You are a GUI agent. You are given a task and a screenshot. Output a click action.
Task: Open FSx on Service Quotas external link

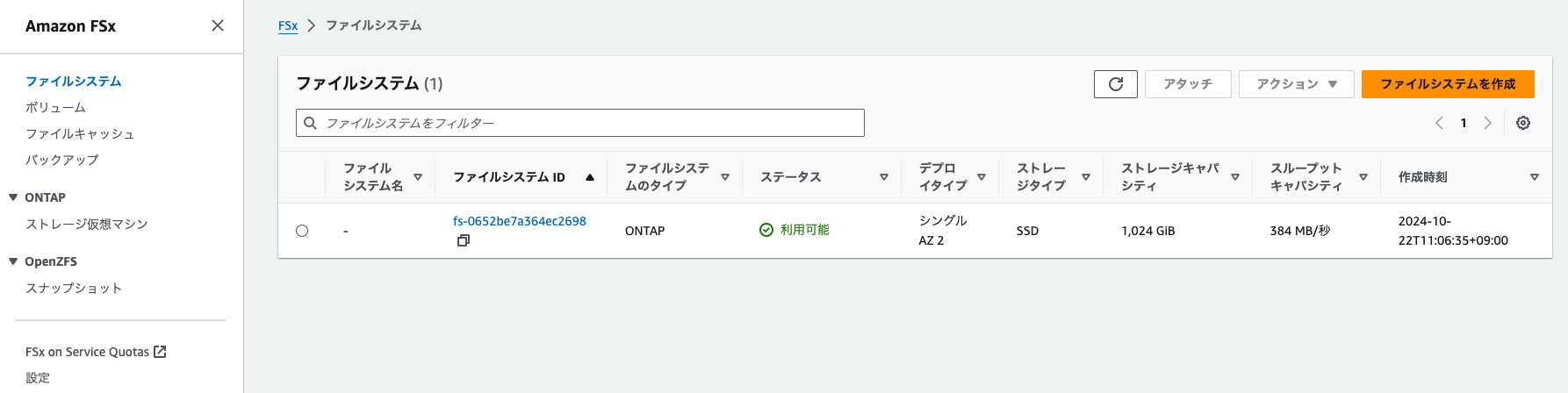pos(96,352)
